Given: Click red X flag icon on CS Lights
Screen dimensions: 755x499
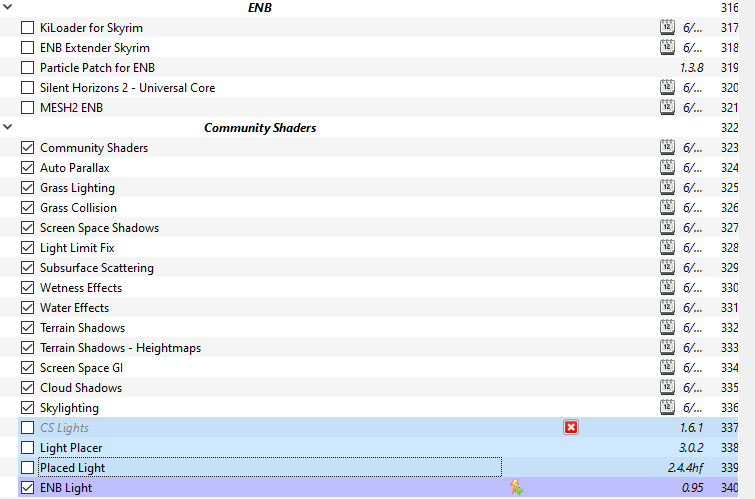Looking at the screenshot, I should click(x=571, y=427).
